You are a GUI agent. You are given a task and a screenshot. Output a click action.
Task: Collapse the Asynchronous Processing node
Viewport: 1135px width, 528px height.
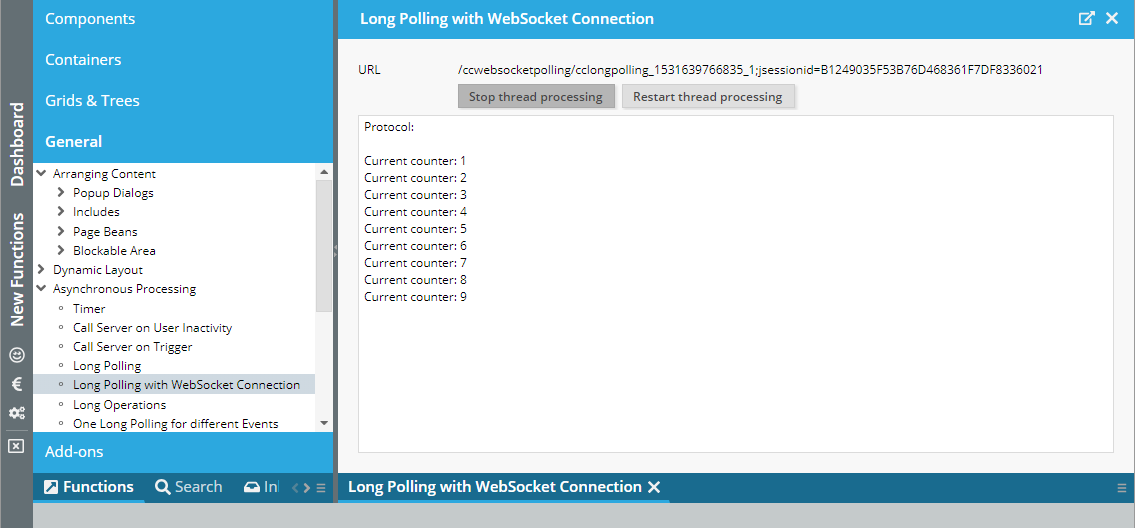pyautogui.click(x=41, y=289)
